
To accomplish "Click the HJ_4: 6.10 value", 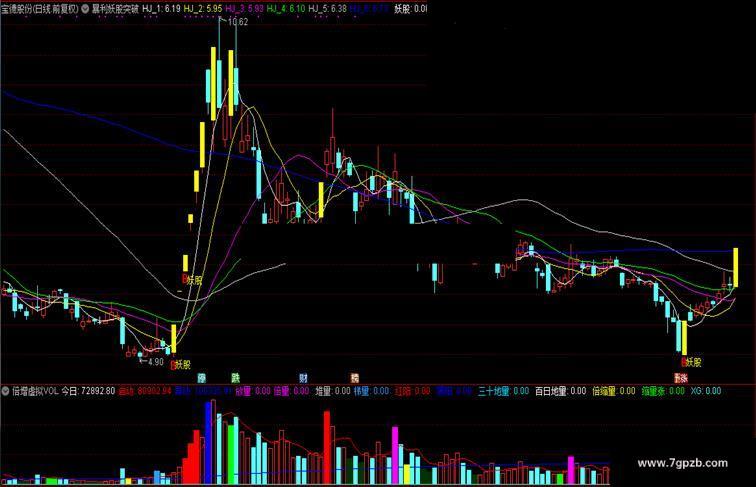I will pyautogui.click(x=286, y=9).
